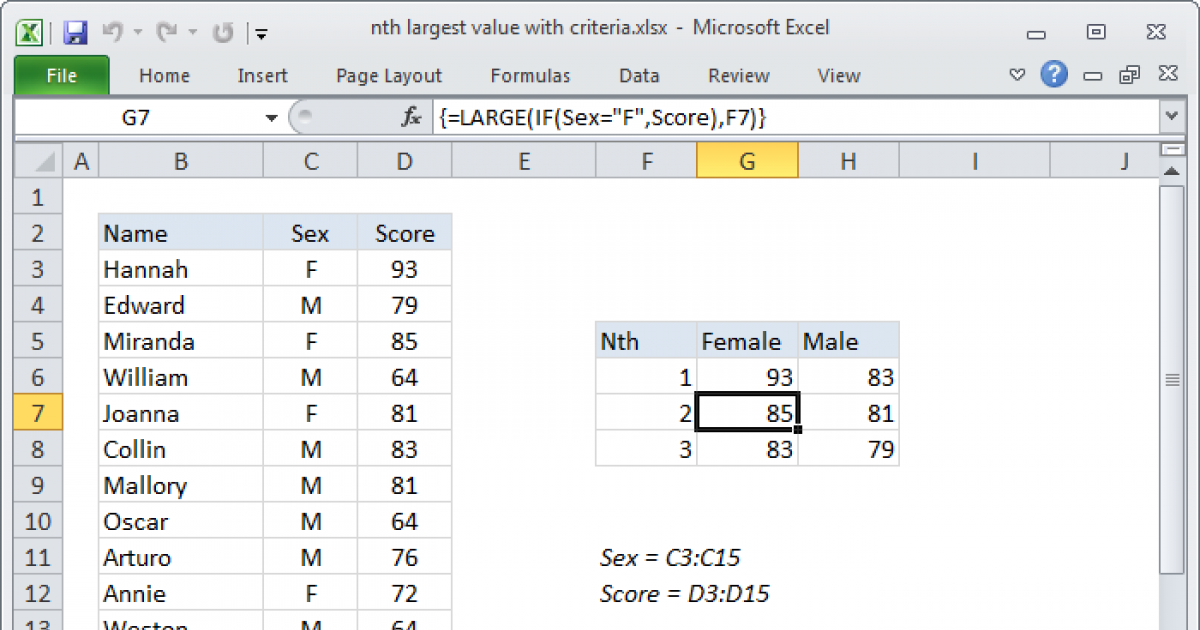Select the cell containing Oscar
This screenshot has width=1200, height=630.
[181, 522]
